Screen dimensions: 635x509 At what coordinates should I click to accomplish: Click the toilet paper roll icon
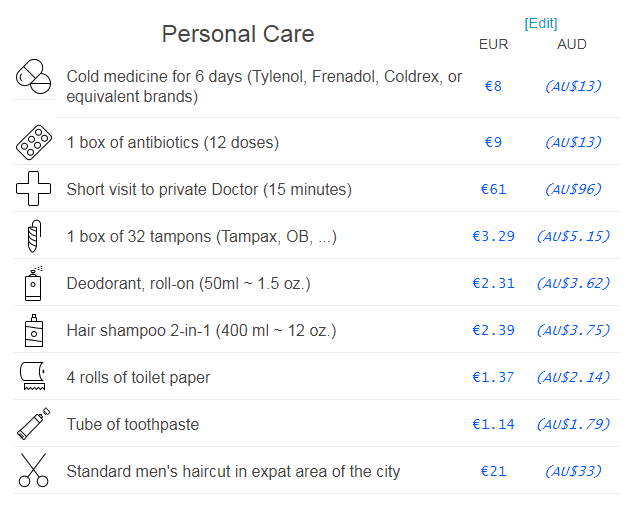coord(33,376)
